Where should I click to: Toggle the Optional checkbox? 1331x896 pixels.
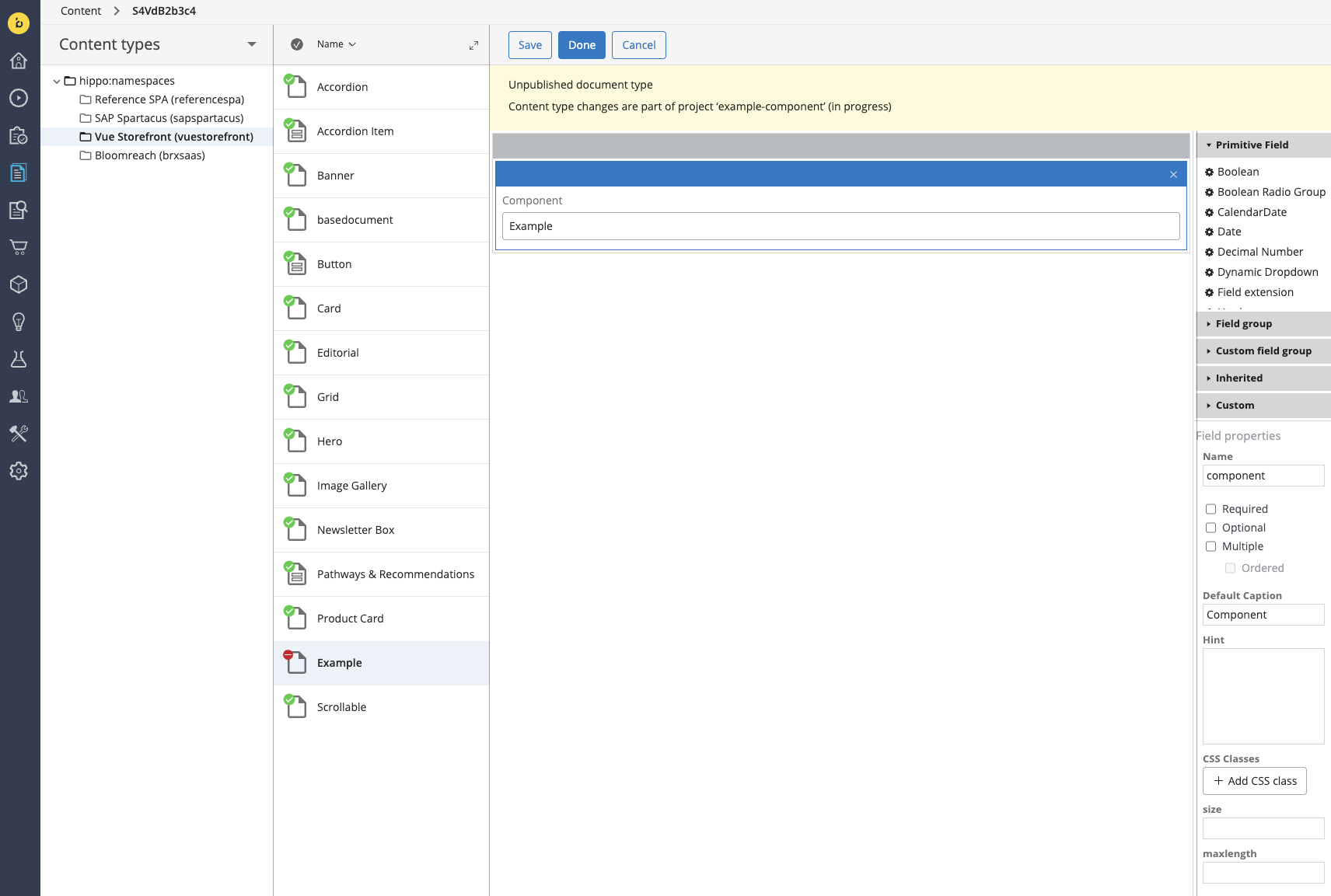pos(1210,528)
